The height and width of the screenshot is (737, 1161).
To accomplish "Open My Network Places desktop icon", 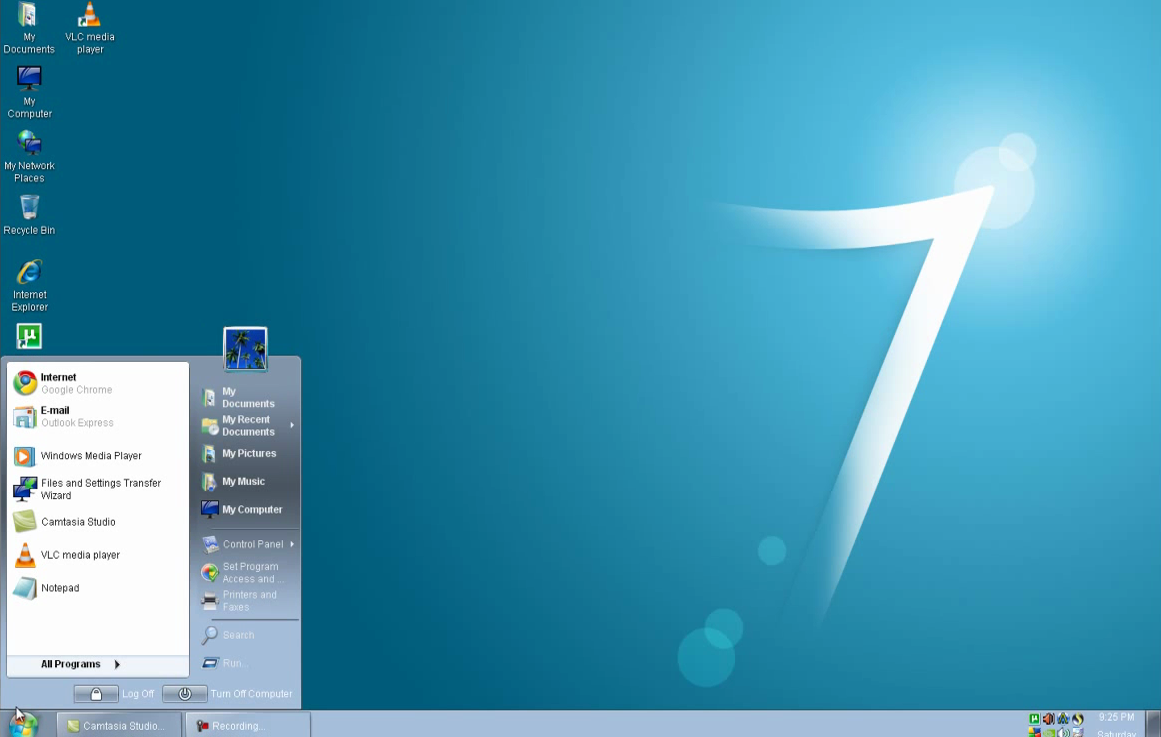I will (29, 156).
